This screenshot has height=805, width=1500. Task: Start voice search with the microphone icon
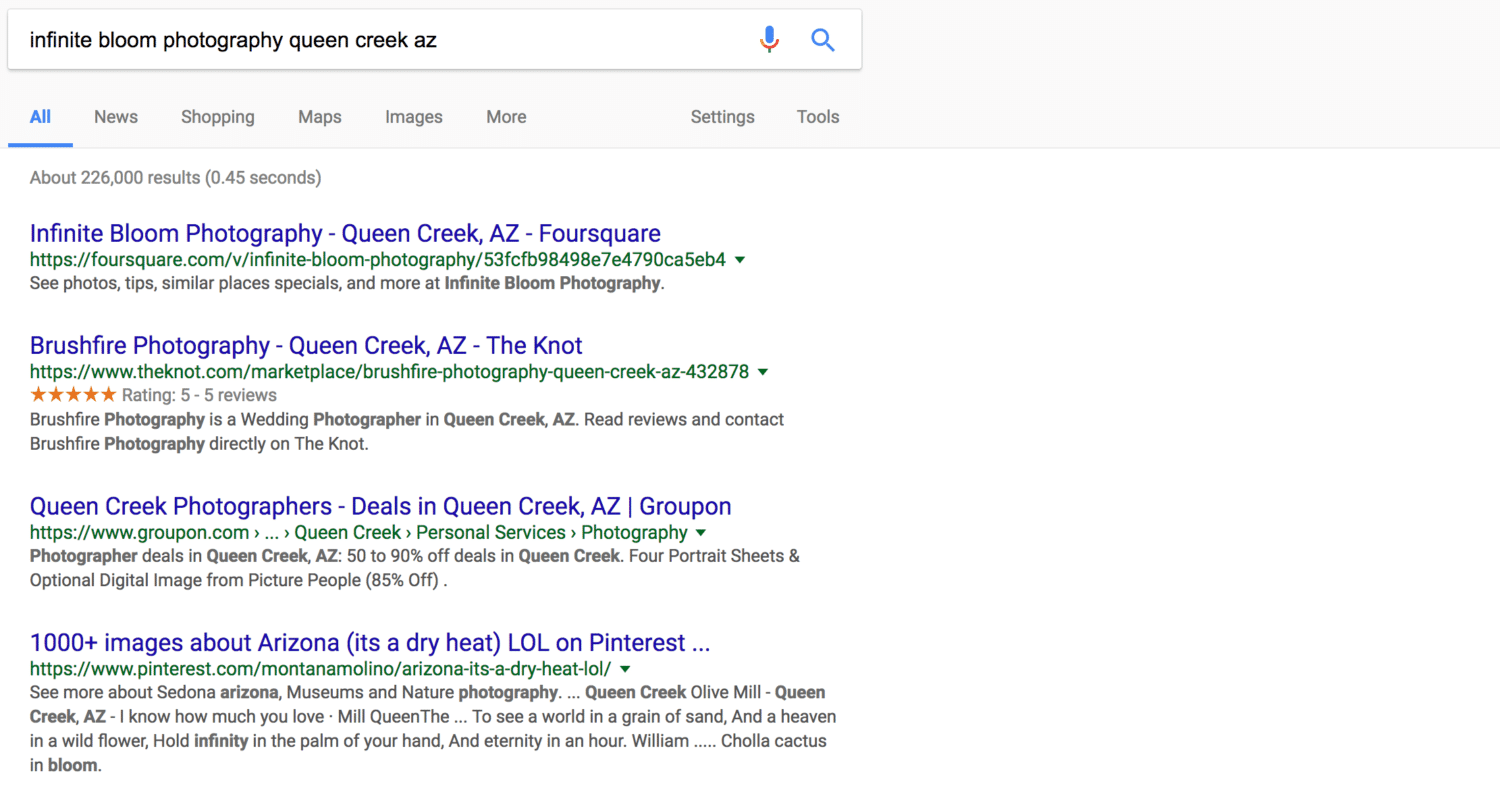pyautogui.click(x=768, y=40)
